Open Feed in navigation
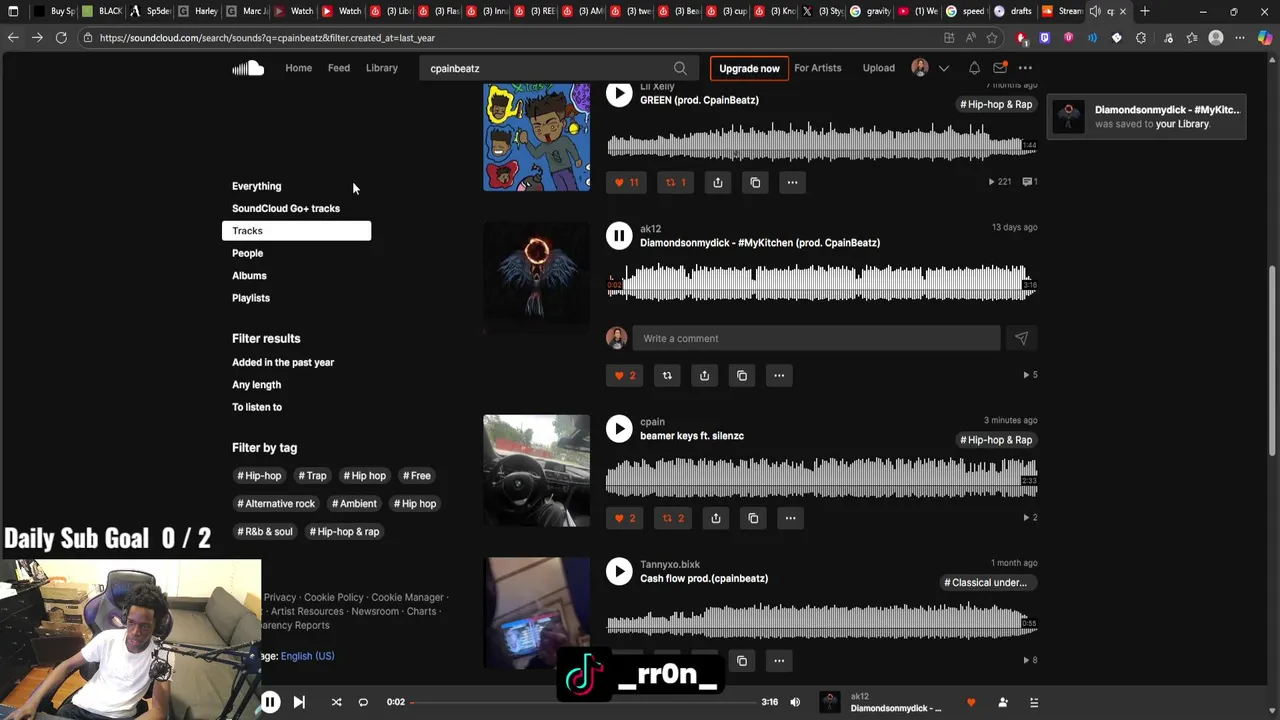This screenshot has height=720, width=1280. tap(339, 68)
